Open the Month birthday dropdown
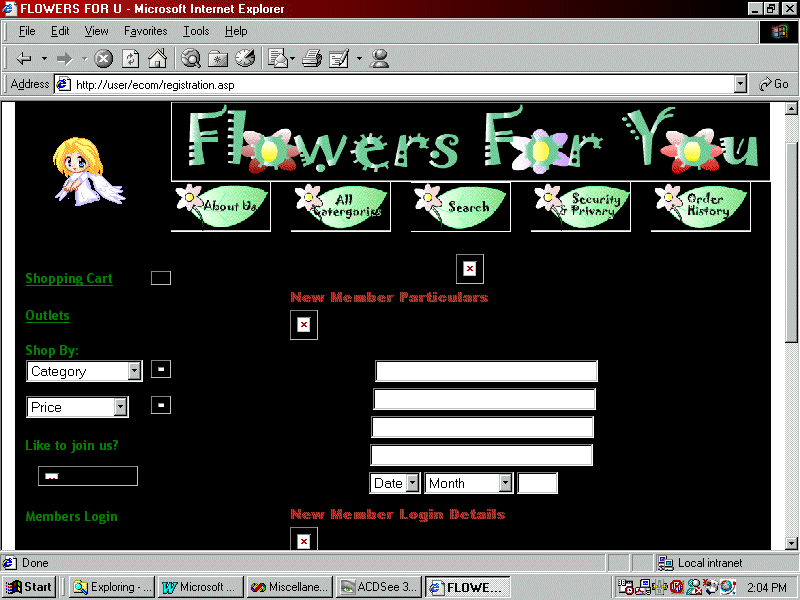Viewport: 800px width, 600px height. point(505,482)
